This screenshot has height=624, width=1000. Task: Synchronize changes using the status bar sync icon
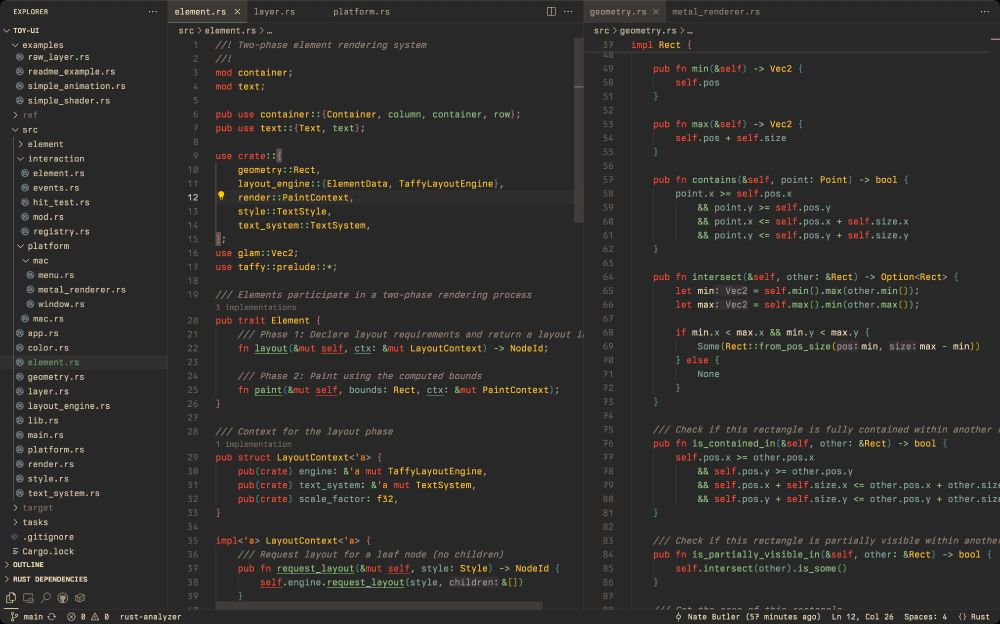coord(52,617)
